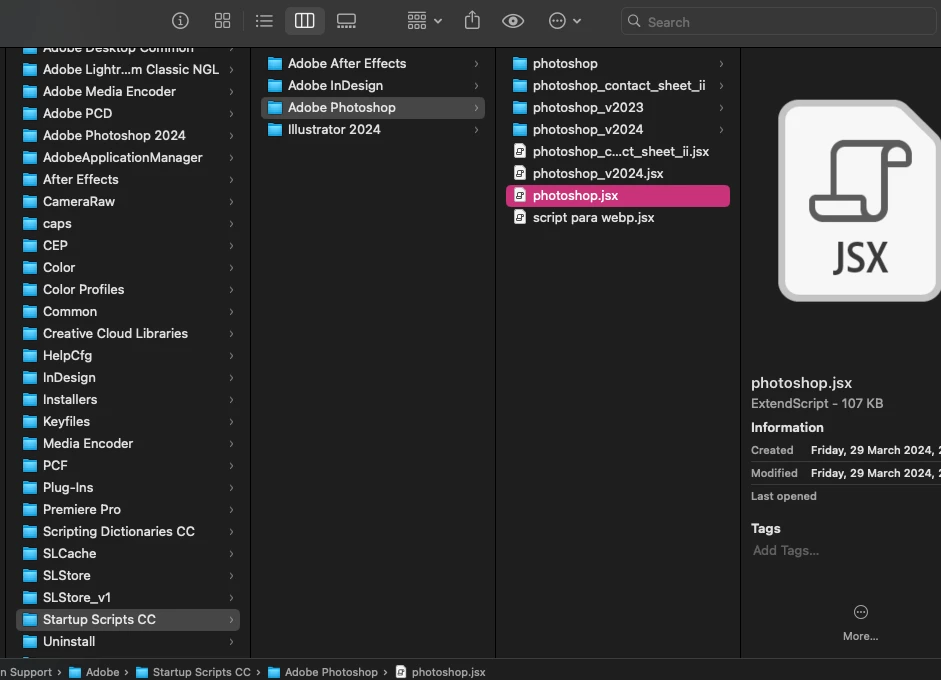The height and width of the screenshot is (680, 941).
Task: Click the Share toolbar icon
Action: (x=472, y=20)
